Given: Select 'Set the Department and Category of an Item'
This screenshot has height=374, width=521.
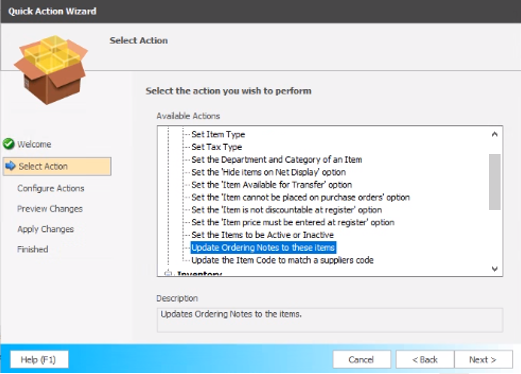Looking at the screenshot, I should click(x=277, y=160).
